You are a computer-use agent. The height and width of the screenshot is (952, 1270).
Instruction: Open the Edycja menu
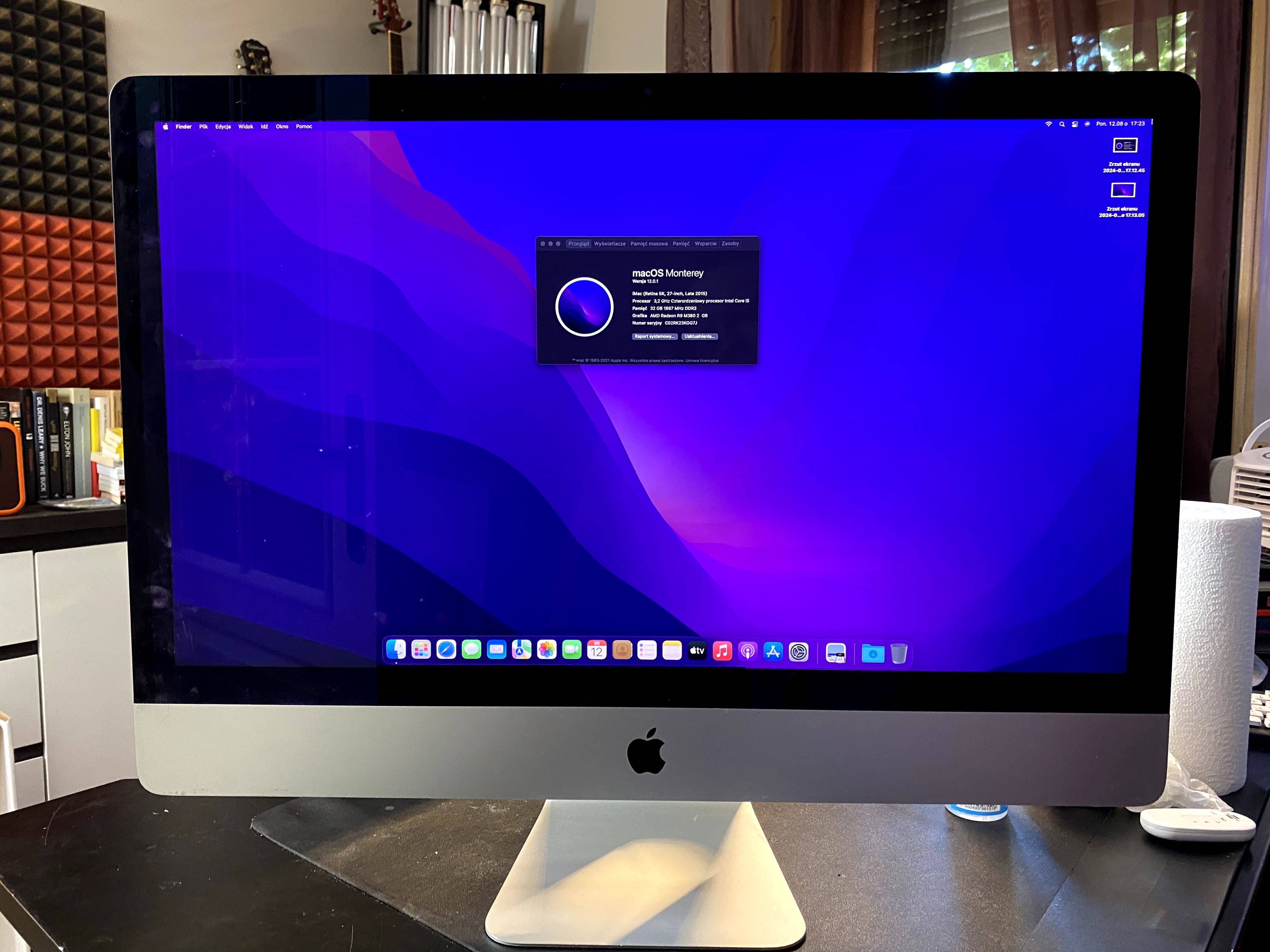point(223,127)
